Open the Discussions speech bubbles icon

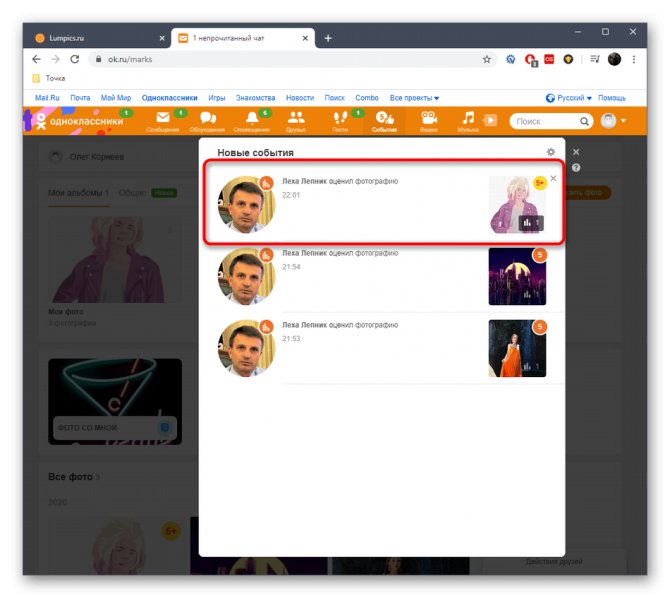(208, 118)
